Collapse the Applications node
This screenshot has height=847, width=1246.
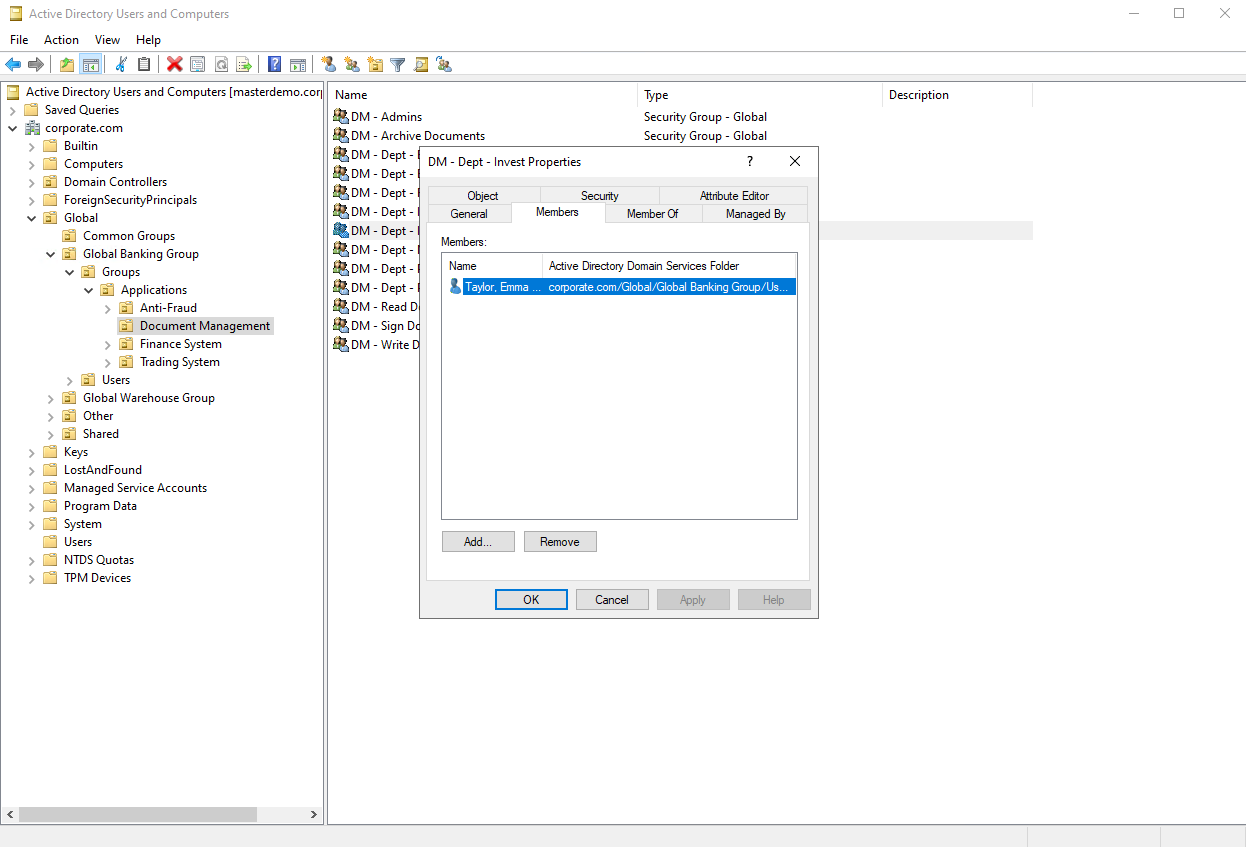tap(89, 290)
